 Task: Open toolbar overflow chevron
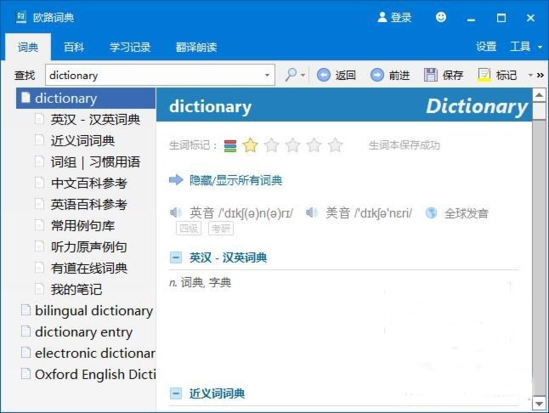(540, 75)
